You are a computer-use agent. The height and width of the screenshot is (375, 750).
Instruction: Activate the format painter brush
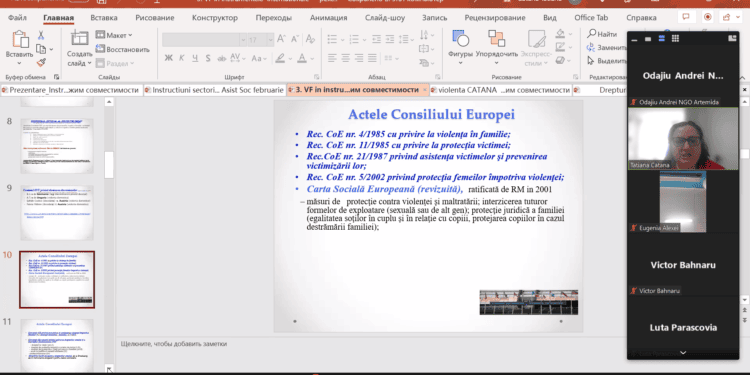(x=41, y=62)
